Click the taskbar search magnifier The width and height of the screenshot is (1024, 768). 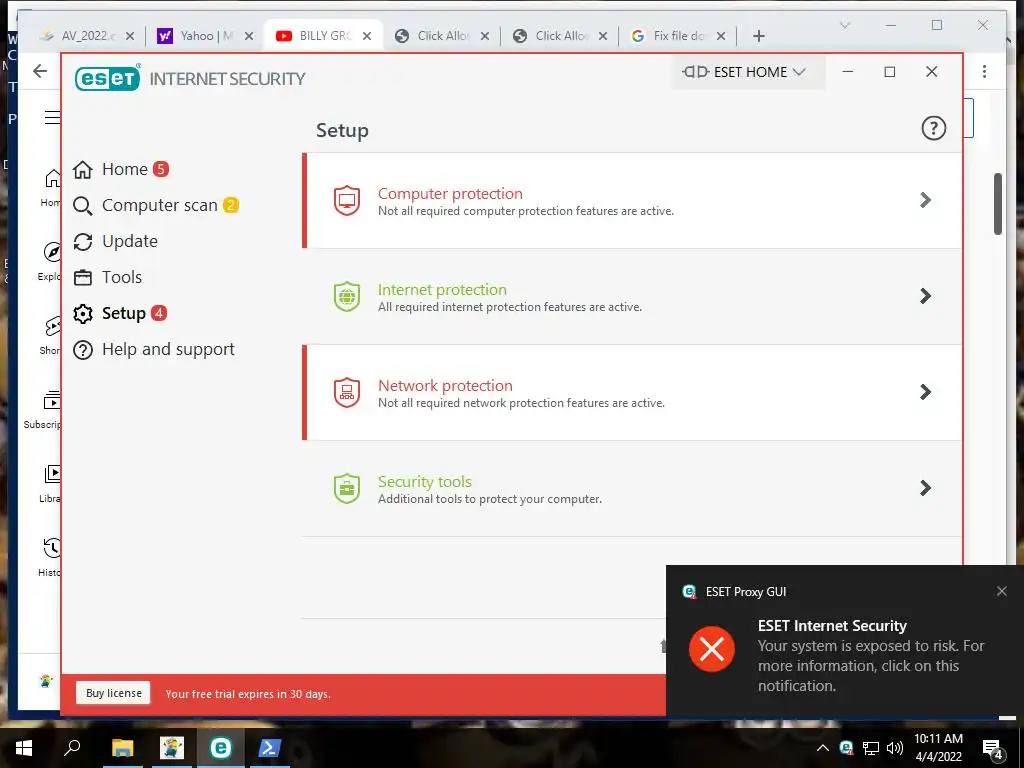click(x=72, y=747)
